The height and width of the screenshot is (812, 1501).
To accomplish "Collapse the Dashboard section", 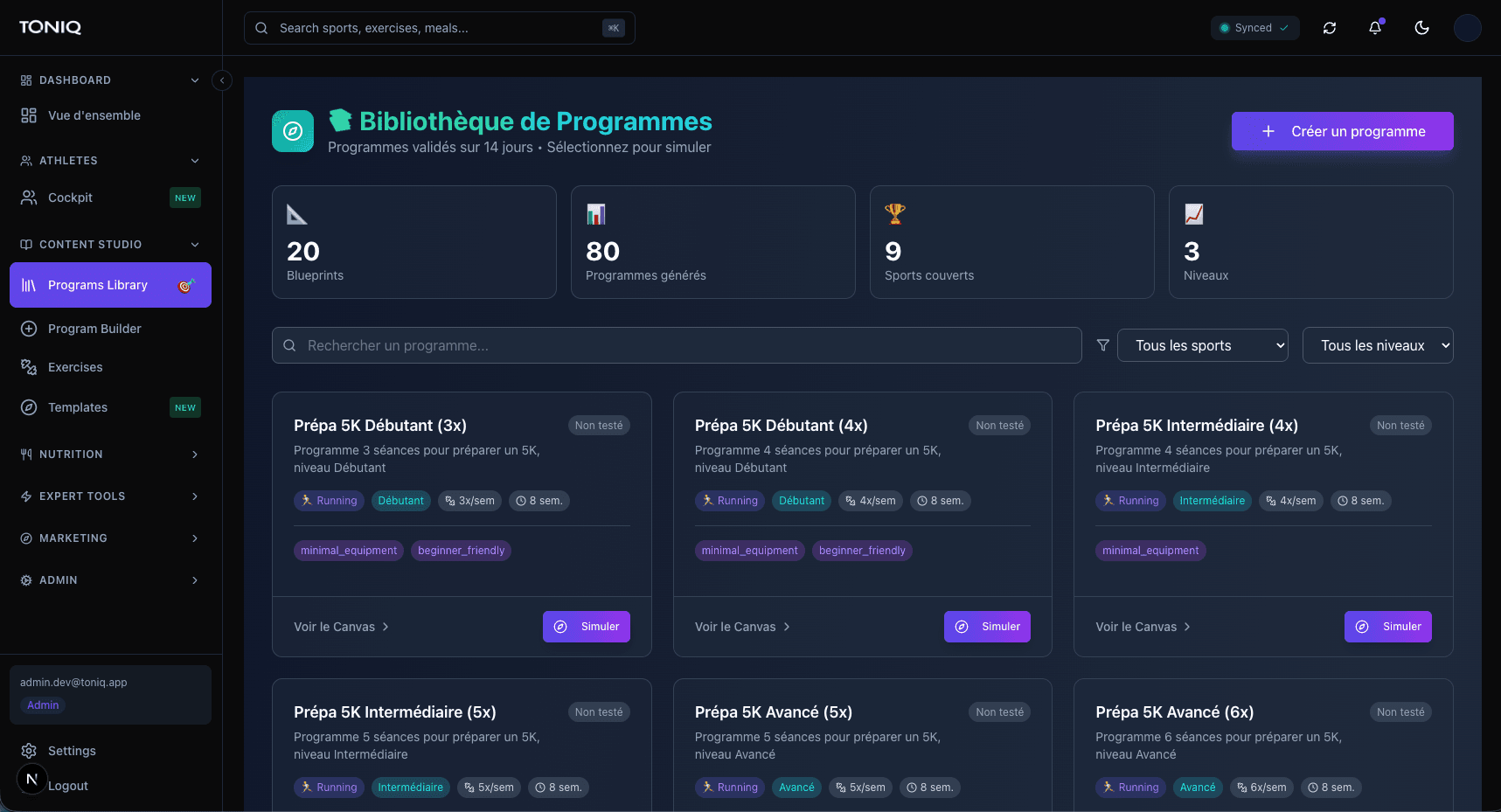I will pos(110,80).
